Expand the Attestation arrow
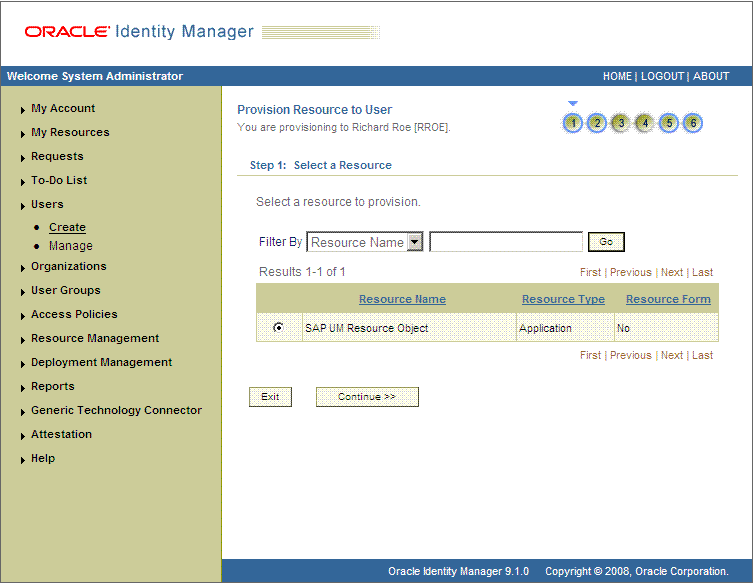The height and width of the screenshot is (583, 753). tap(23, 437)
